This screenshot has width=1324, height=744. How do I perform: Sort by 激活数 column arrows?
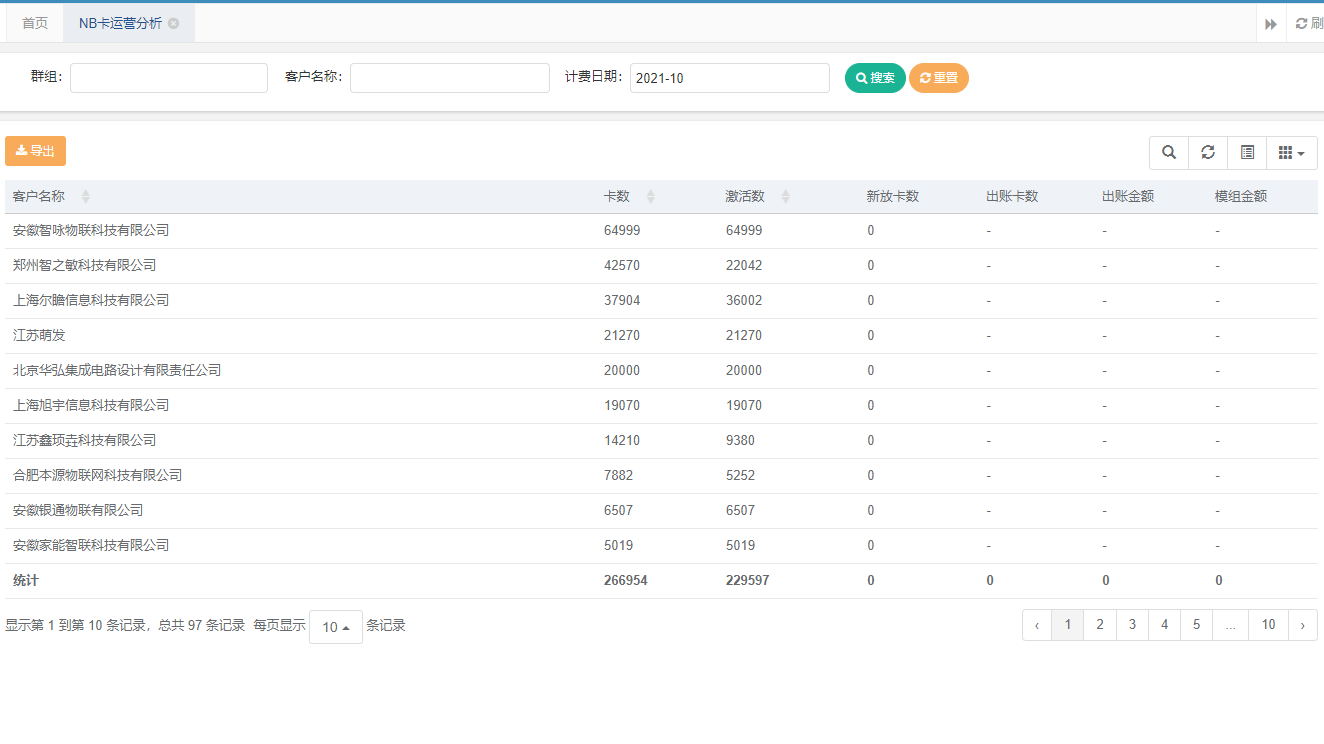(x=786, y=197)
